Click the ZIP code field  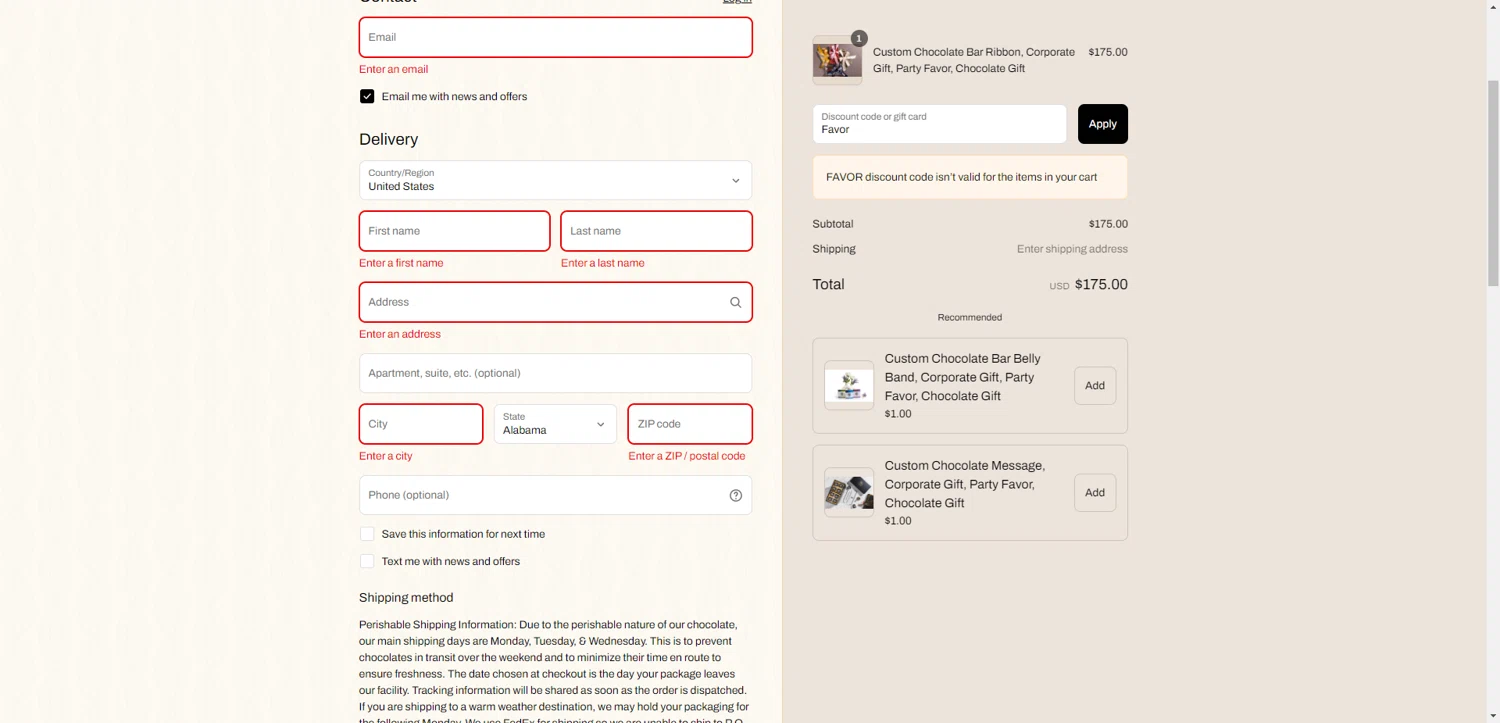pyautogui.click(x=690, y=424)
